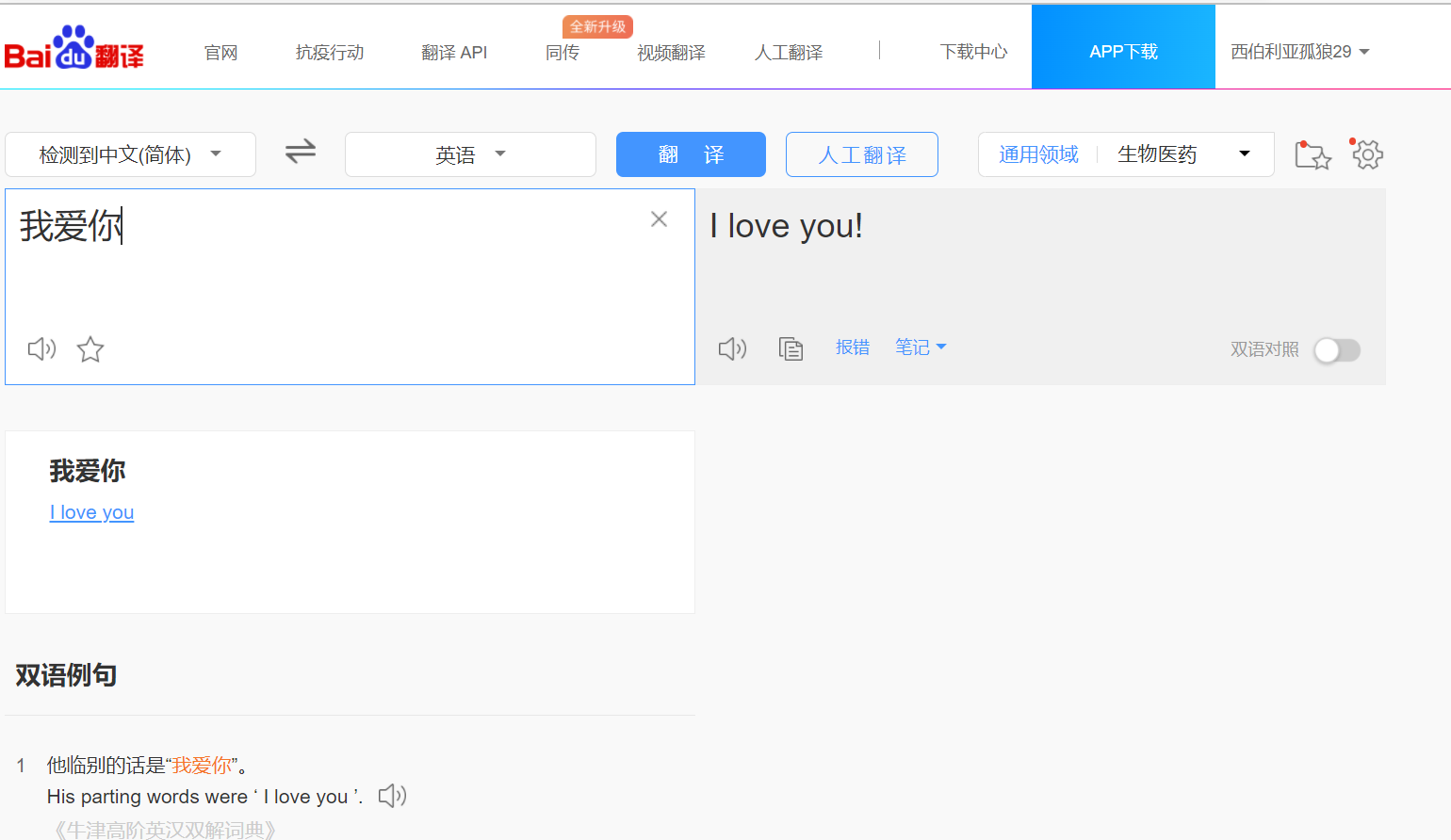
Task: Open the 官网 nav item
Action: (221, 53)
